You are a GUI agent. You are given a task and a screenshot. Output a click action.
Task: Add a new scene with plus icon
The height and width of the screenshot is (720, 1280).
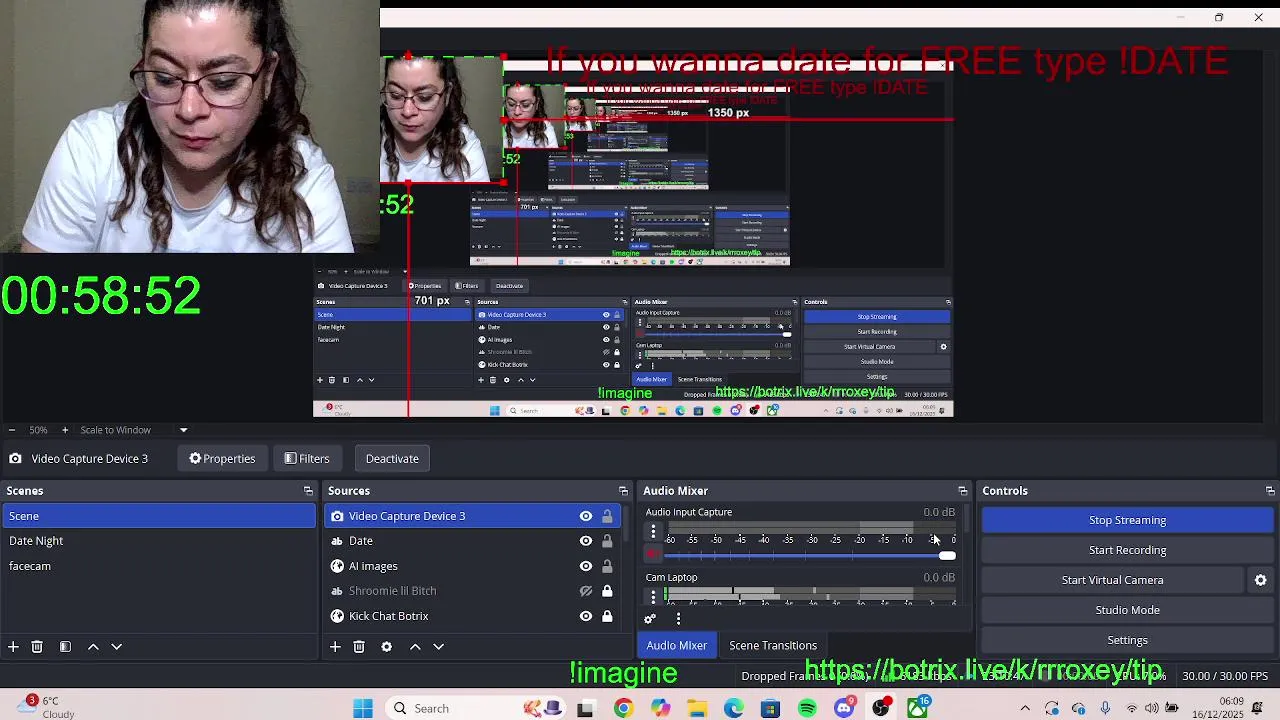(x=13, y=647)
